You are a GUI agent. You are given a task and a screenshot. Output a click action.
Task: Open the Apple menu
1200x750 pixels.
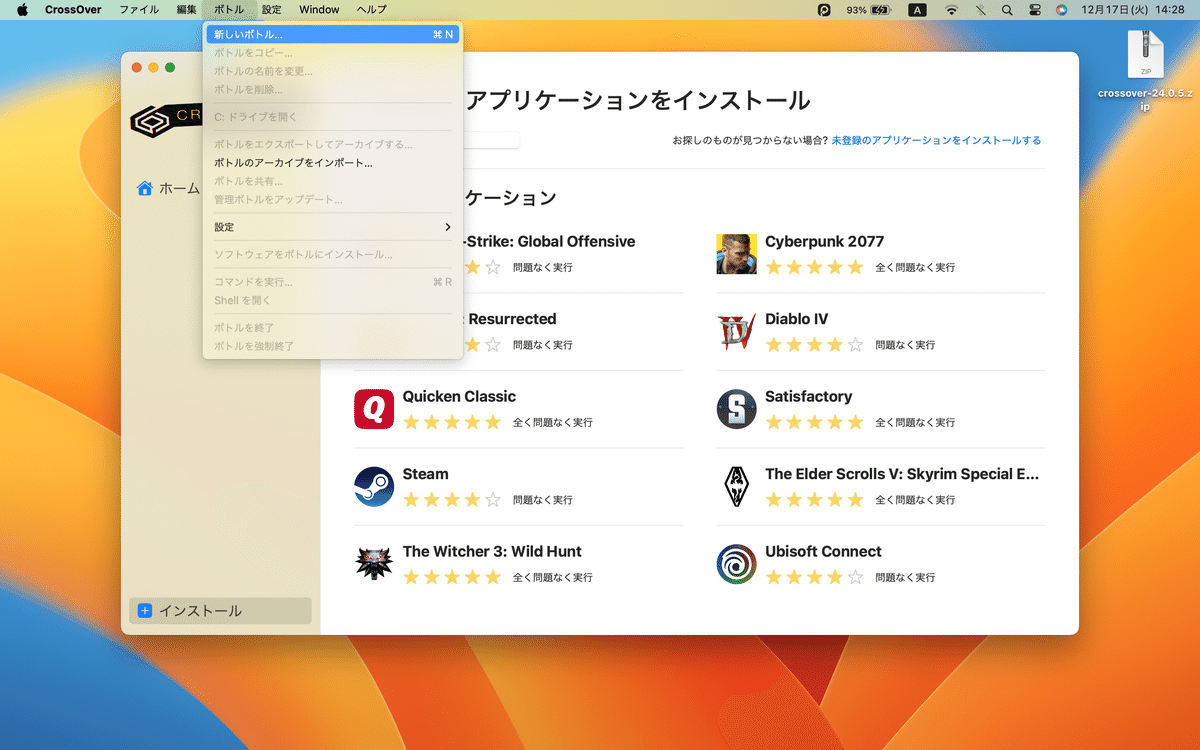click(x=21, y=10)
